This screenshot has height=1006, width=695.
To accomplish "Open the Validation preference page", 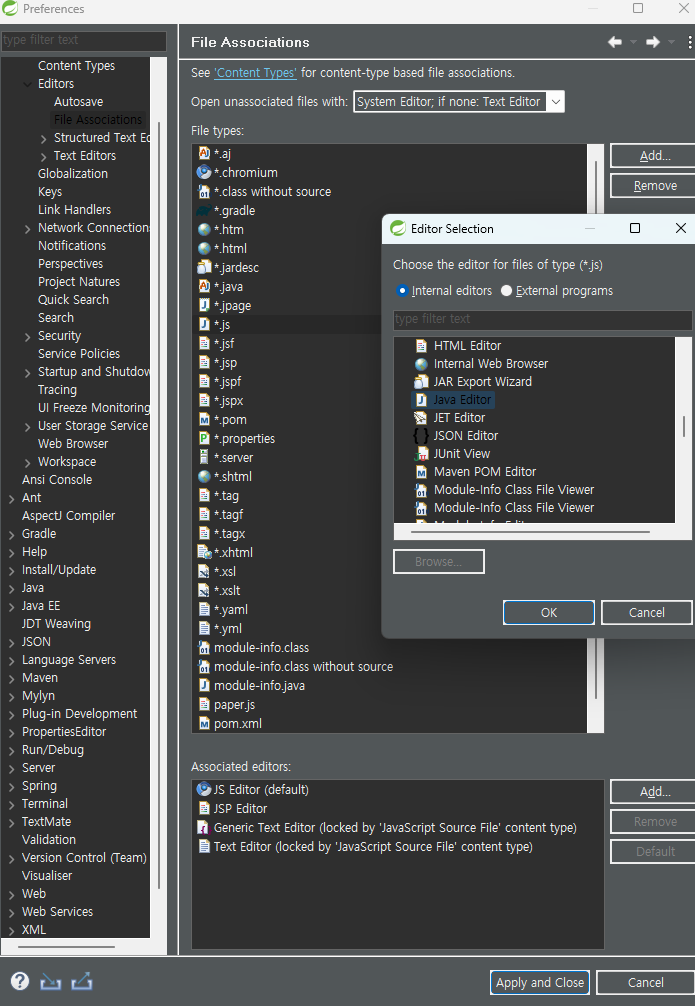I will coord(49,839).
